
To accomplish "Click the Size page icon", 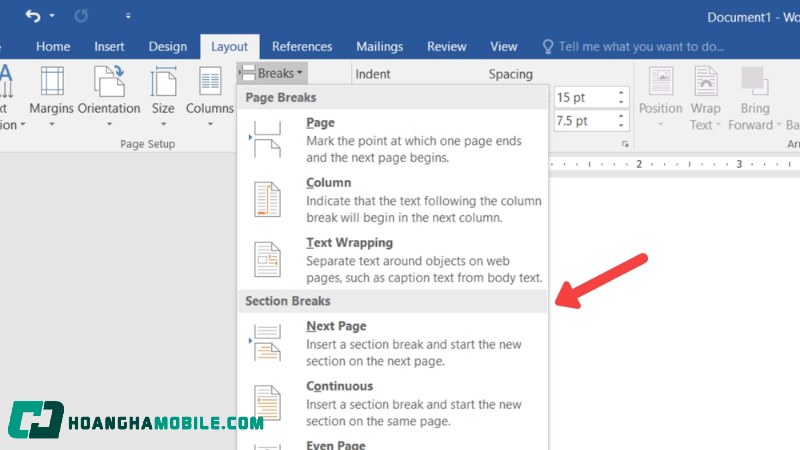I will tap(162, 84).
